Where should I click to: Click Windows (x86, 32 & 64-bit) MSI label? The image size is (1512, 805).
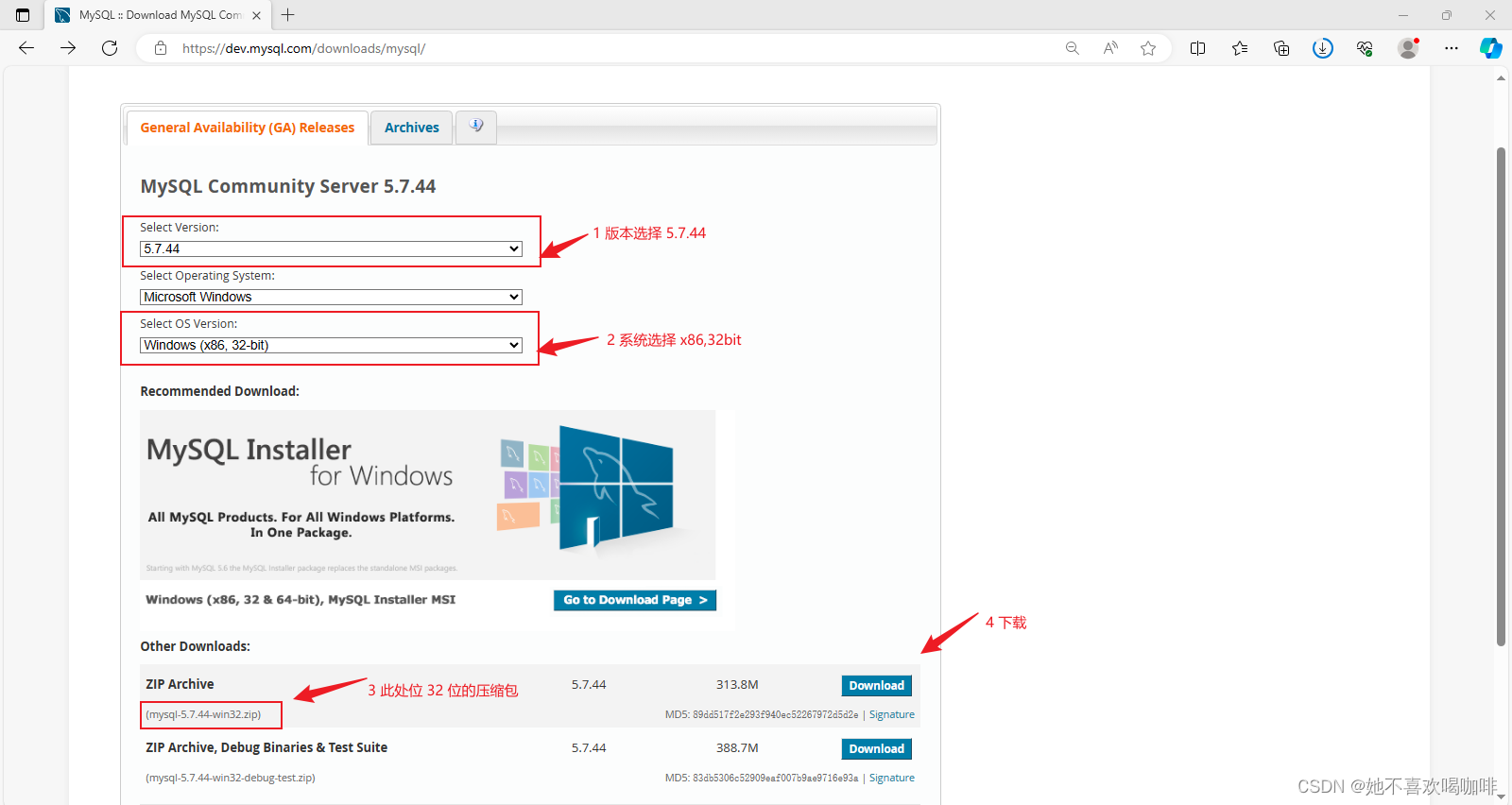coord(301,599)
